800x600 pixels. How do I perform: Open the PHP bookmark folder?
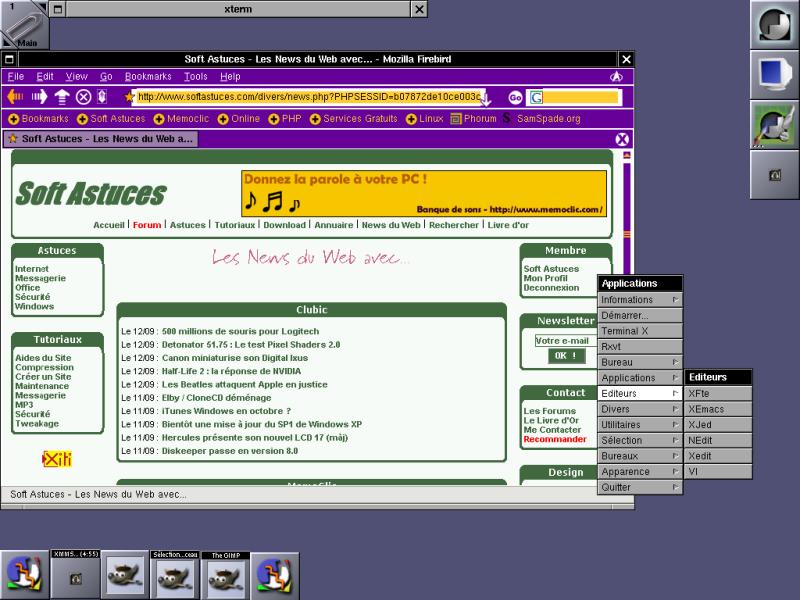pos(285,119)
